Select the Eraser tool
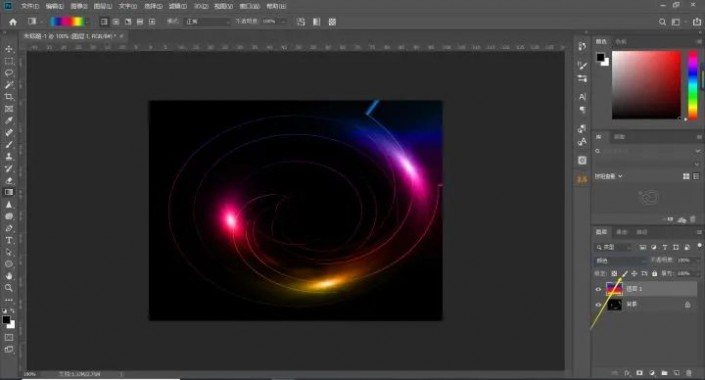The width and height of the screenshot is (705, 380). (9, 180)
